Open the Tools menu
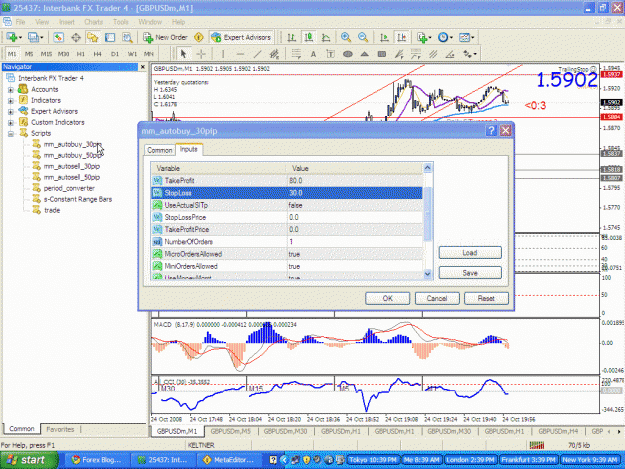625x469 pixels. click(x=120, y=22)
